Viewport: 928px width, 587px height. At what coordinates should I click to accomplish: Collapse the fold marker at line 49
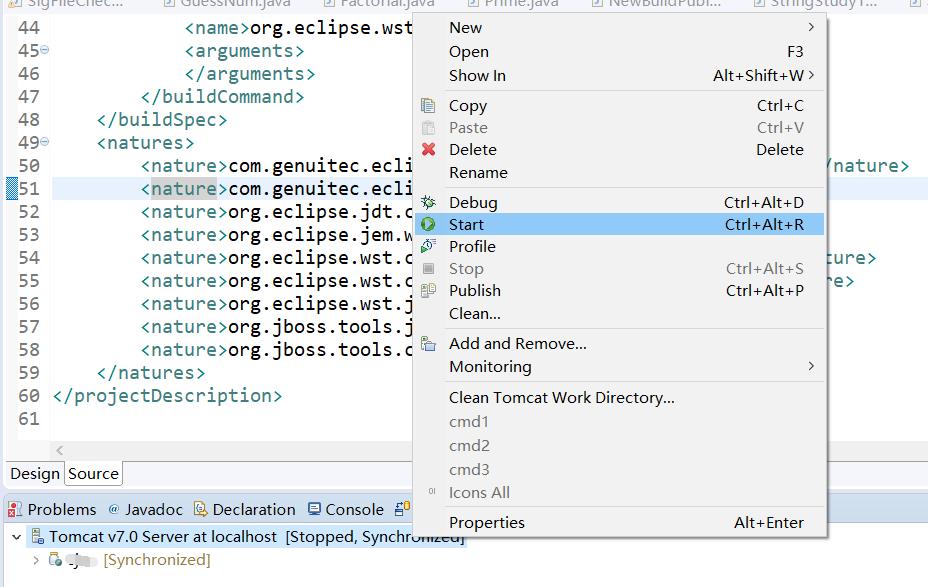tap(44, 142)
